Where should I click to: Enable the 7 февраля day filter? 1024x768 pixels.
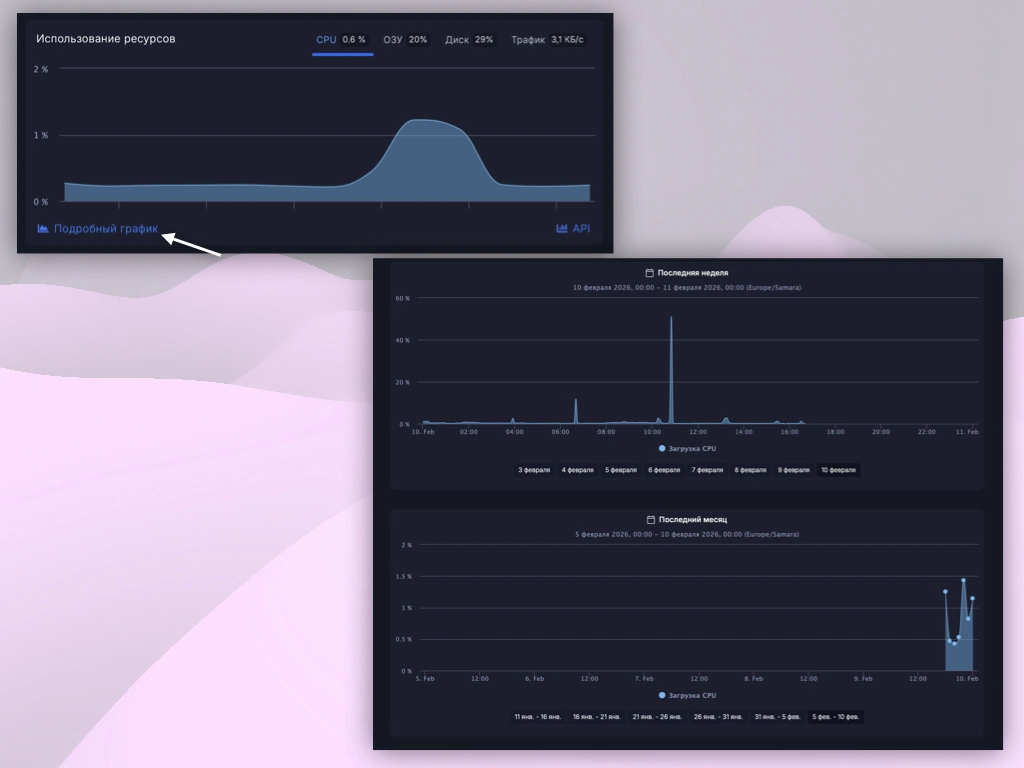point(707,470)
